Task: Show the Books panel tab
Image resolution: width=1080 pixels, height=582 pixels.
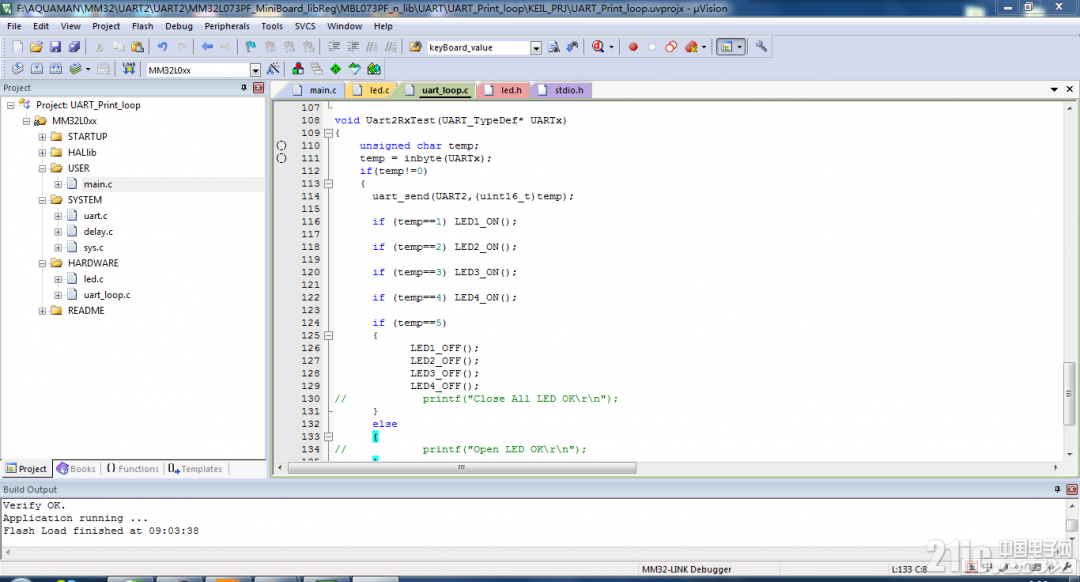Action: pos(76,469)
